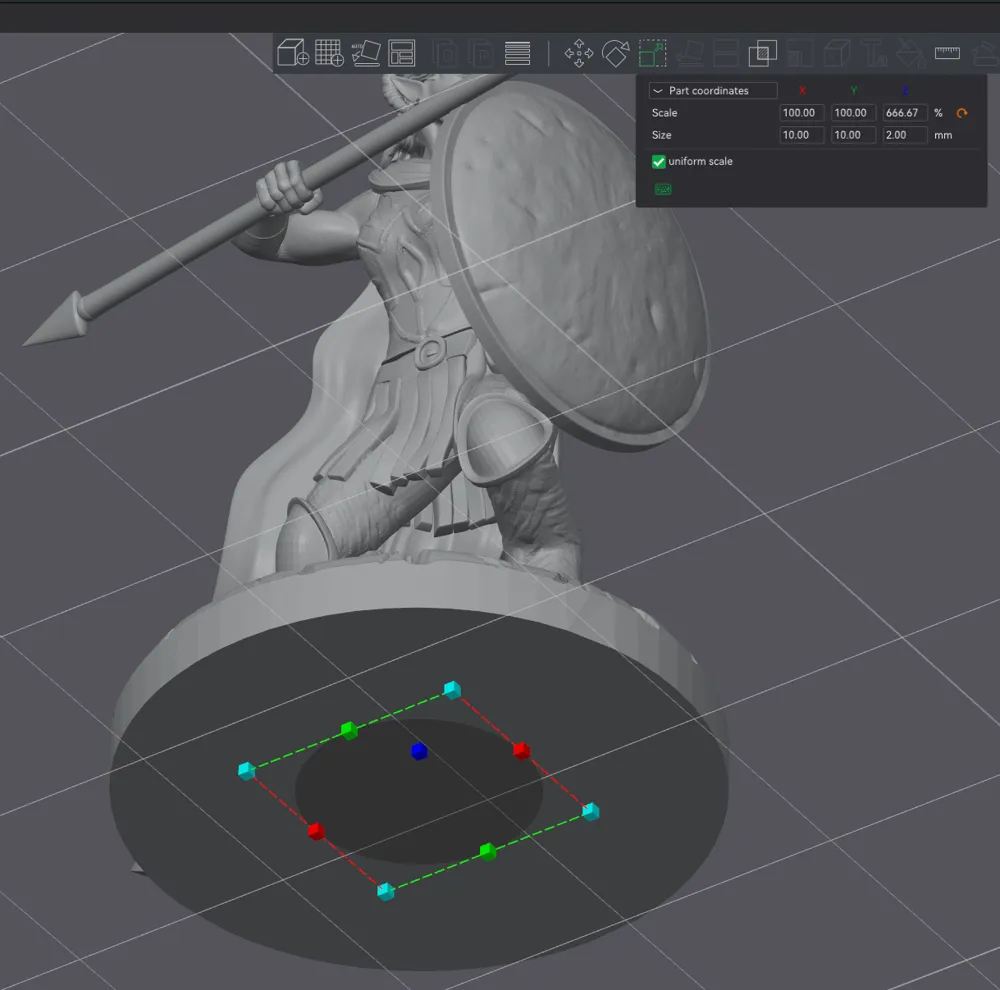1000x990 pixels.
Task: Open the Measure ruler tool
Action: coord(947,53)
